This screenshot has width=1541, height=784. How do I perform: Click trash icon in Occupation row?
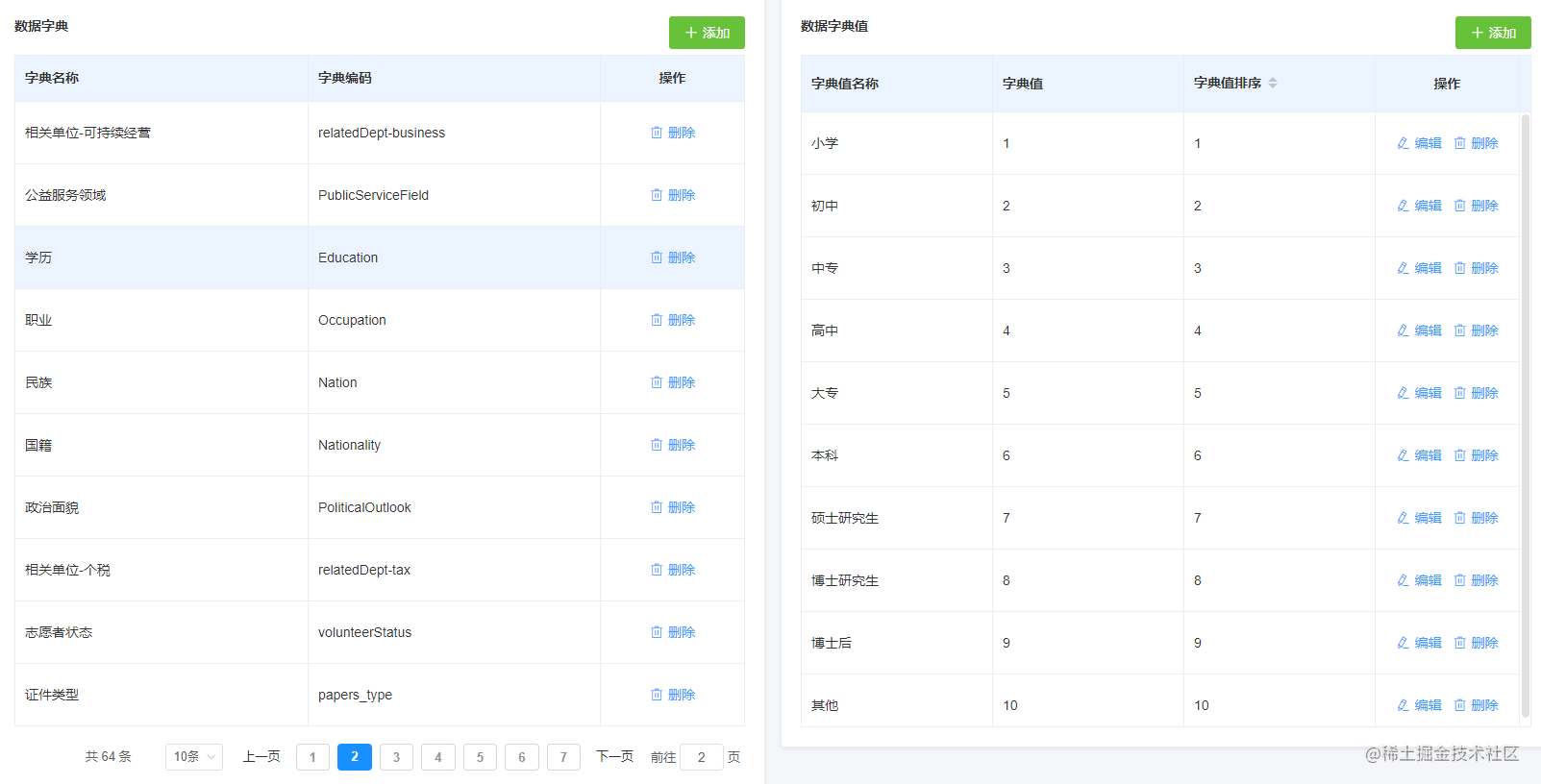pos(657,320)
